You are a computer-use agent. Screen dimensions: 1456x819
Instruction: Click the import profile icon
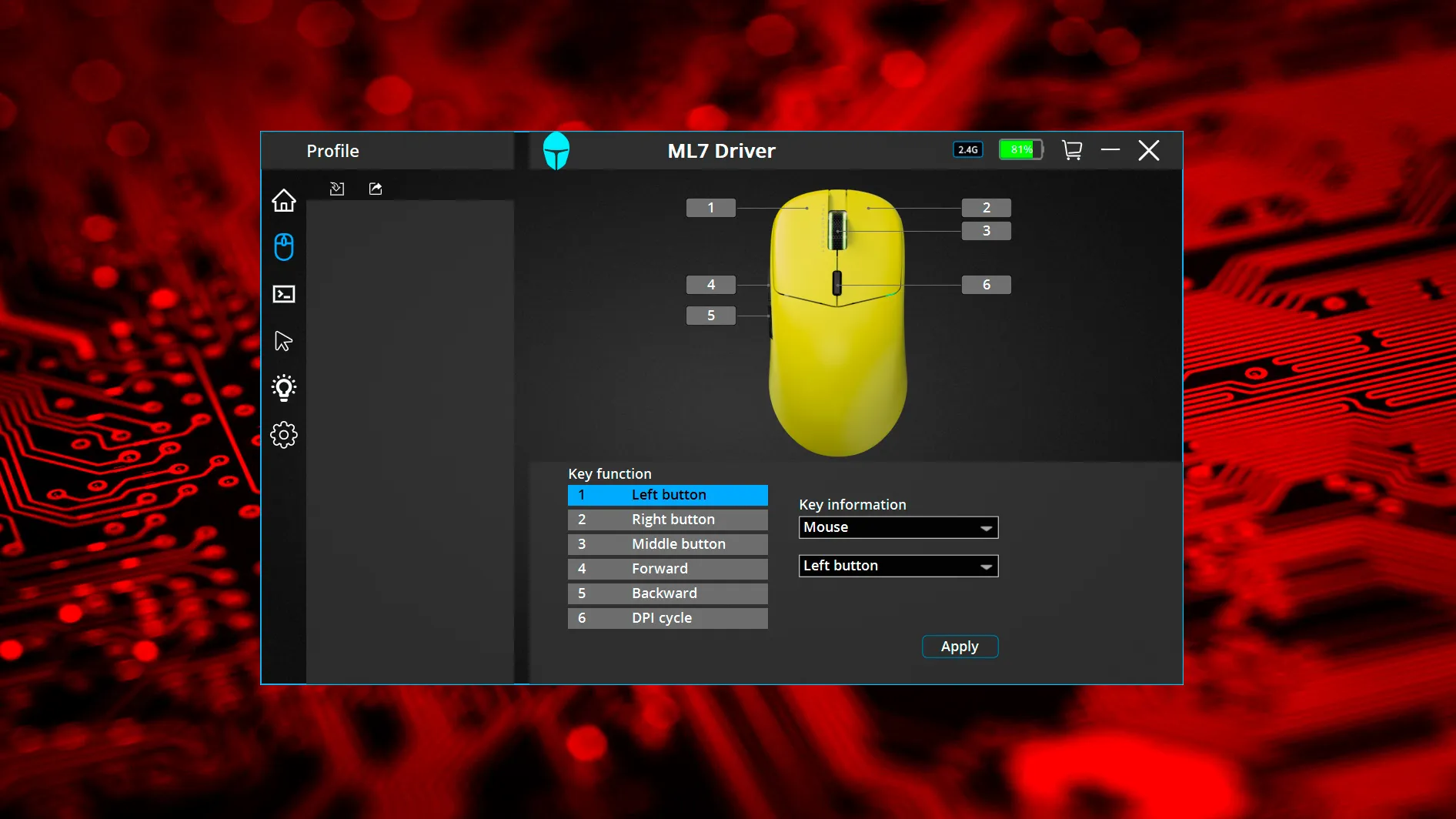click(x=337, y=189)
